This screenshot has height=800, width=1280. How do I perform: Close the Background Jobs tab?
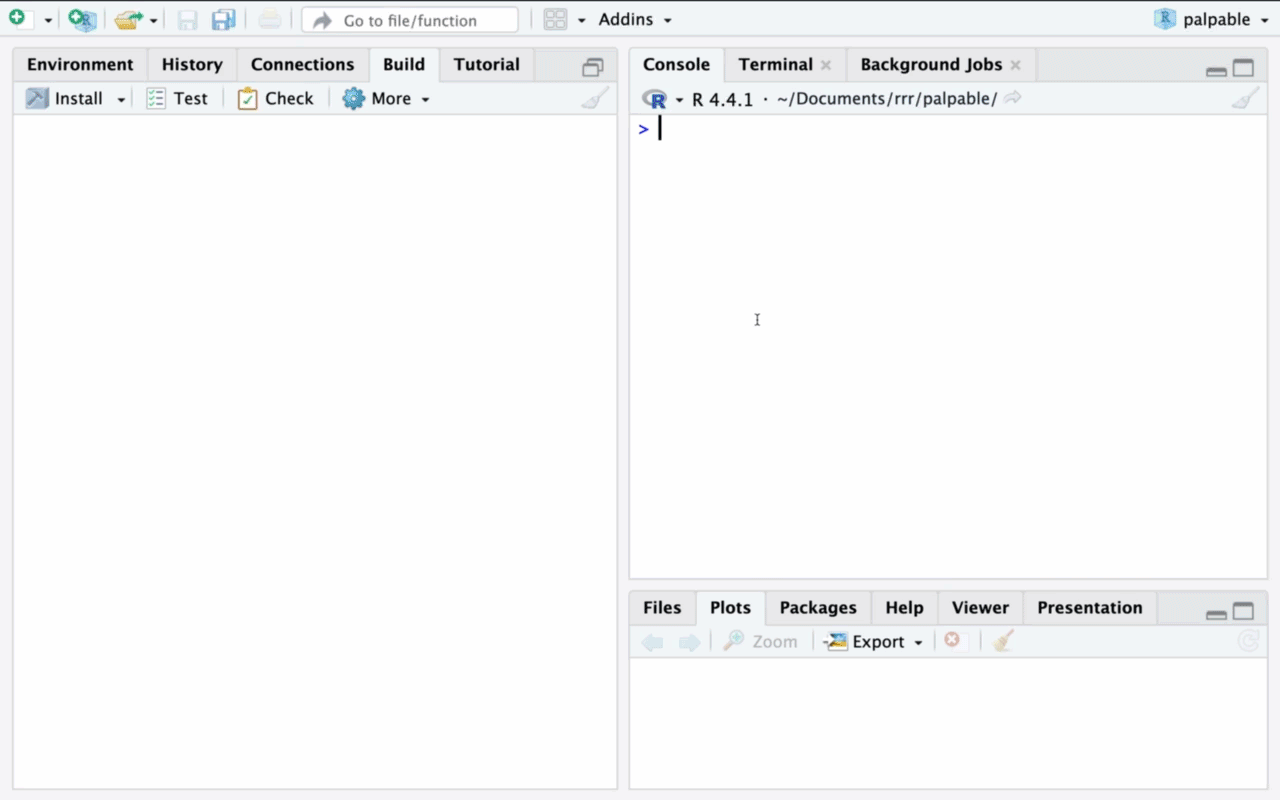click(x=1015, y=65)
